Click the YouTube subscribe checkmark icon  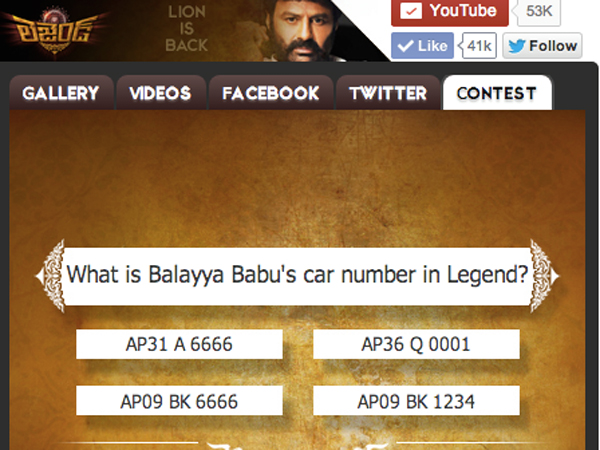pyautogui.click(x=411, y=11)
